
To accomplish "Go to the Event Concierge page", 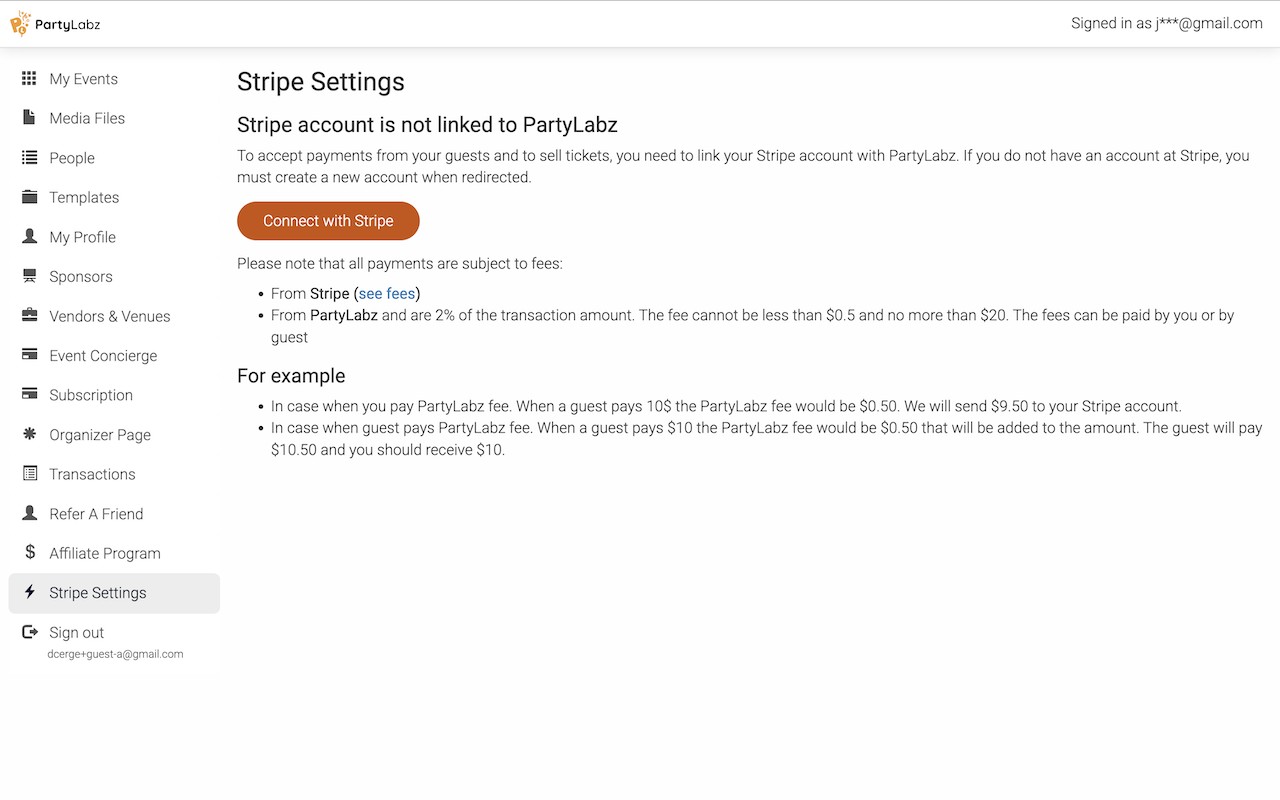I will click(x=103, y=356).
